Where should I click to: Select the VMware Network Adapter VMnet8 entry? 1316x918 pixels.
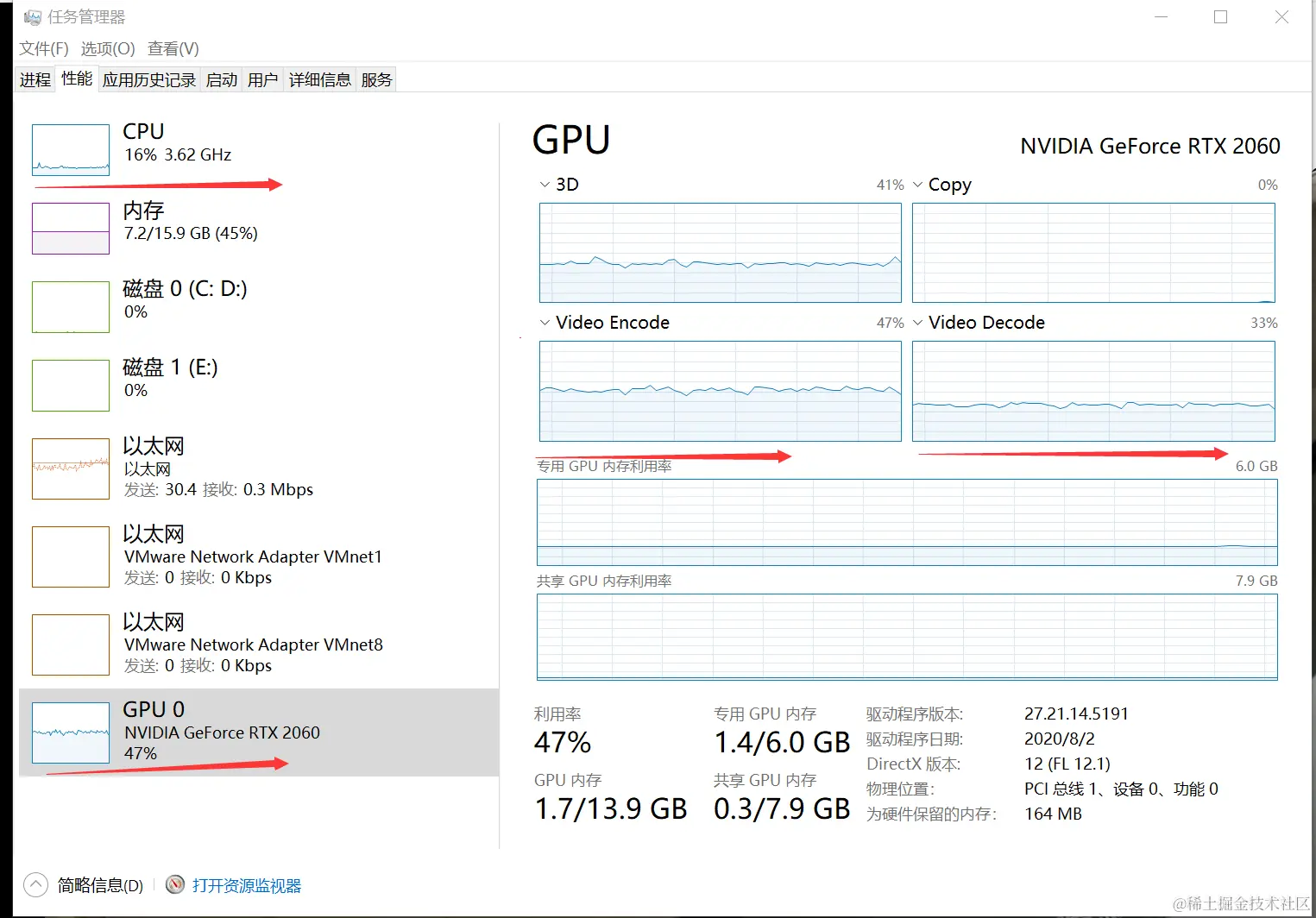pos(70,644)
